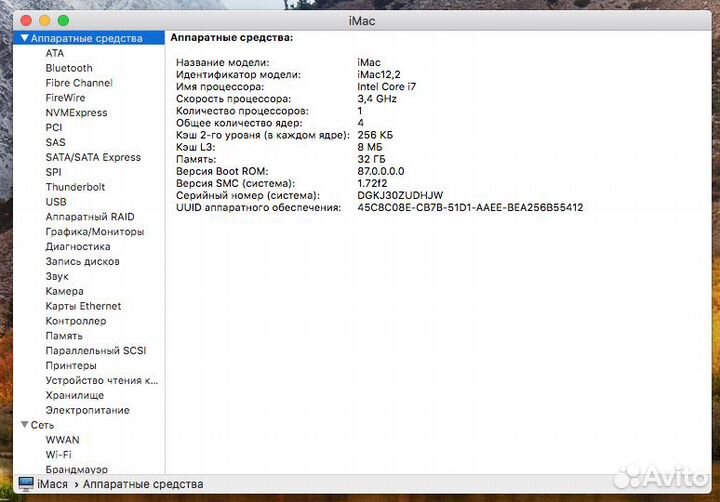Click the serial number DGKJ30ZUDHJW
The width and height of the screenshot is (720, 502).
(x=400, y=195)
